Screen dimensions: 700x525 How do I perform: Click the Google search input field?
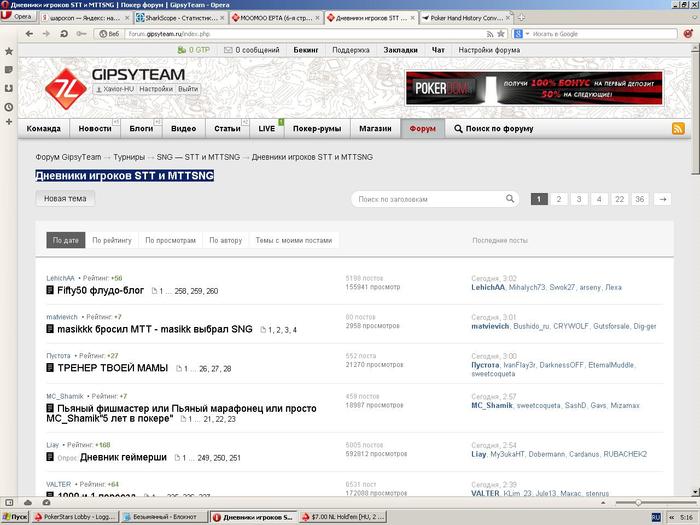point(604,34)
